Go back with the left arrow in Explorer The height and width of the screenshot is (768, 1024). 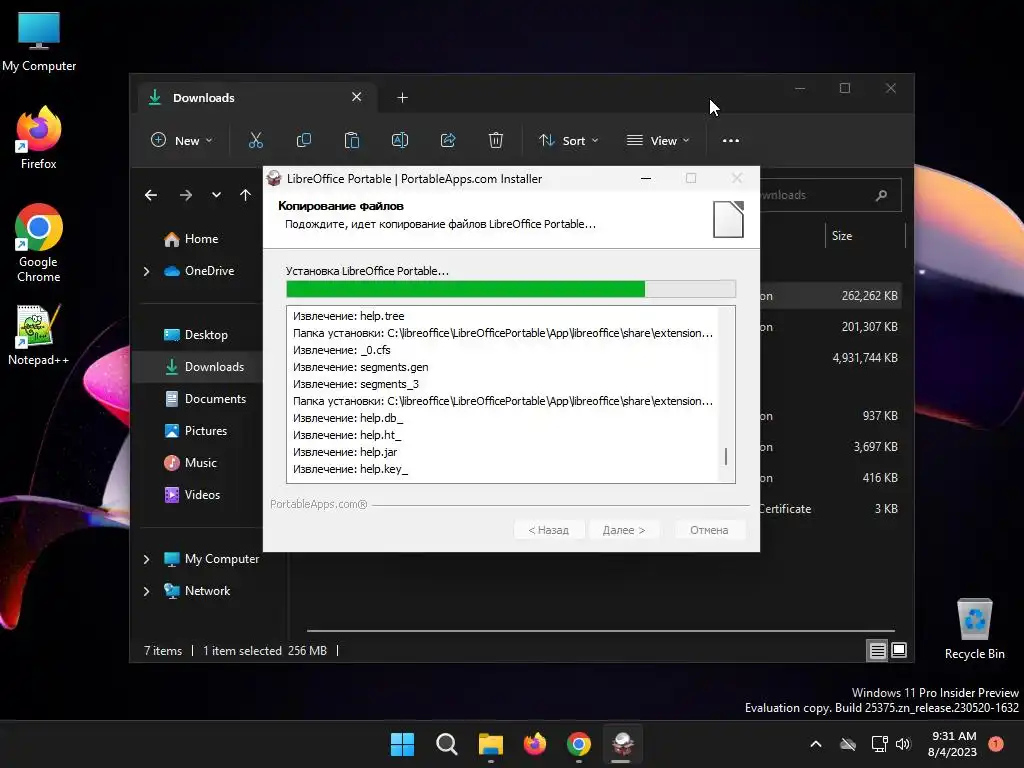(151, 195)
